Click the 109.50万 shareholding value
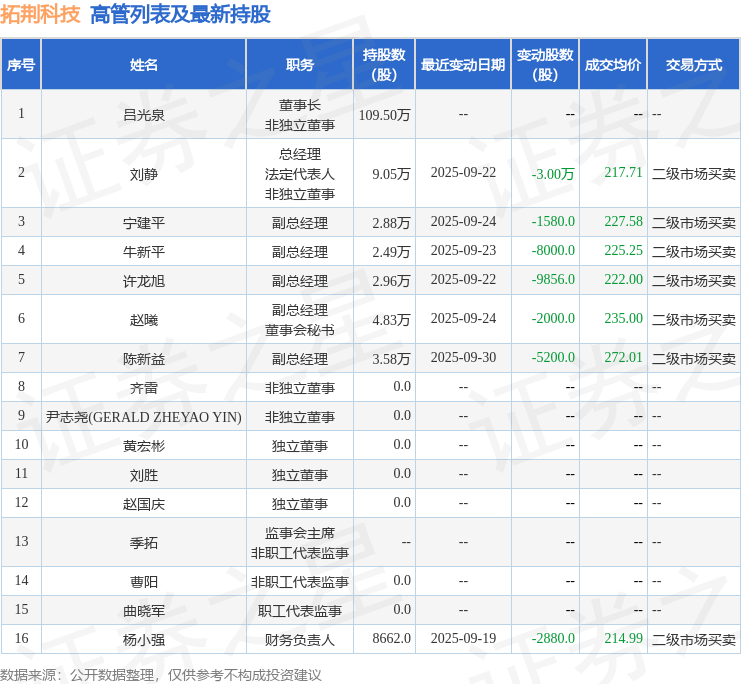 pyautogui.click(x=384, y=115)
